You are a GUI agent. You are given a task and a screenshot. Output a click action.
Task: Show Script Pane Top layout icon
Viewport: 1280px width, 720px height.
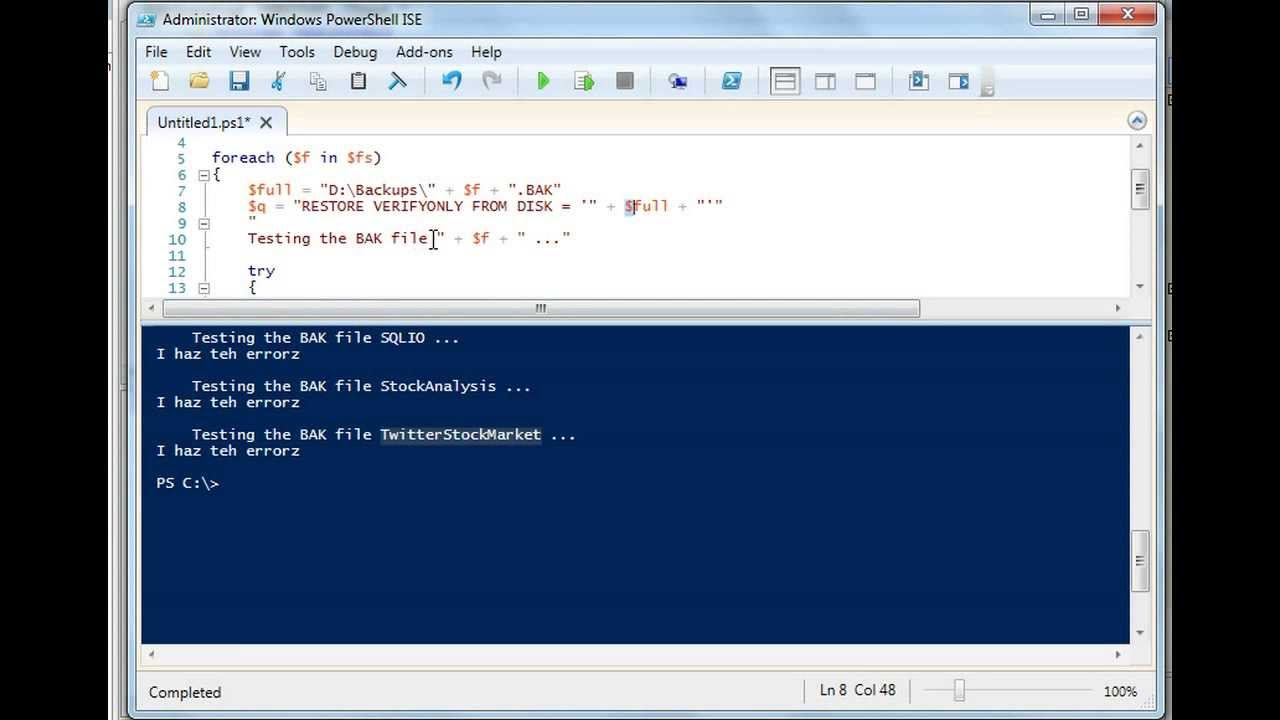[785, 81]
